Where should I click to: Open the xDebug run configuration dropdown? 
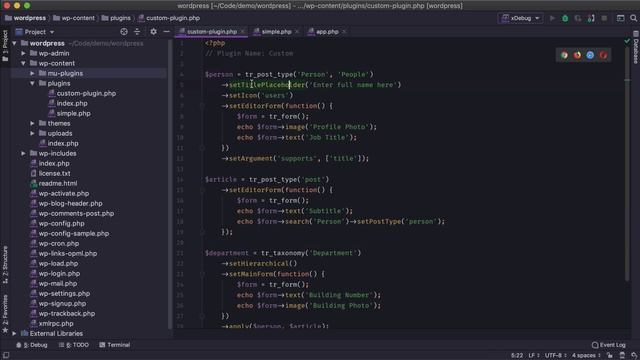click(x=520, y=18)
